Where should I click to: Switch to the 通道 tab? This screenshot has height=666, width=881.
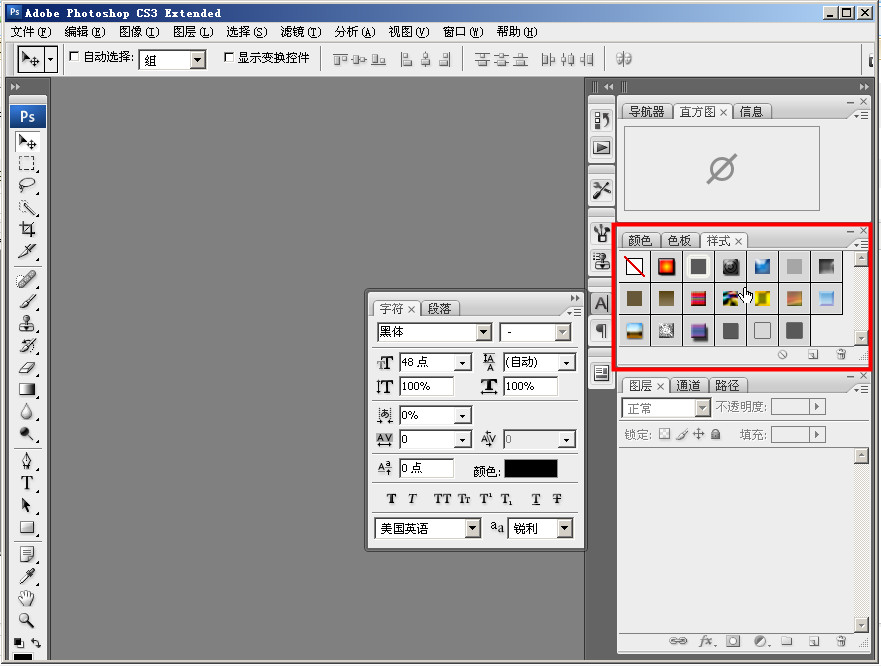click(x=689, y=386)
